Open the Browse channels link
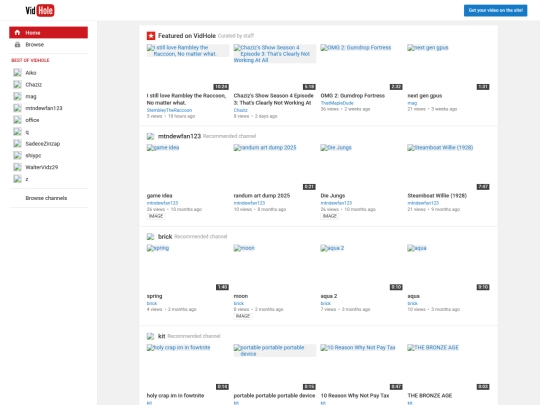Screen dimensions: 540x405 coord(46,198)
